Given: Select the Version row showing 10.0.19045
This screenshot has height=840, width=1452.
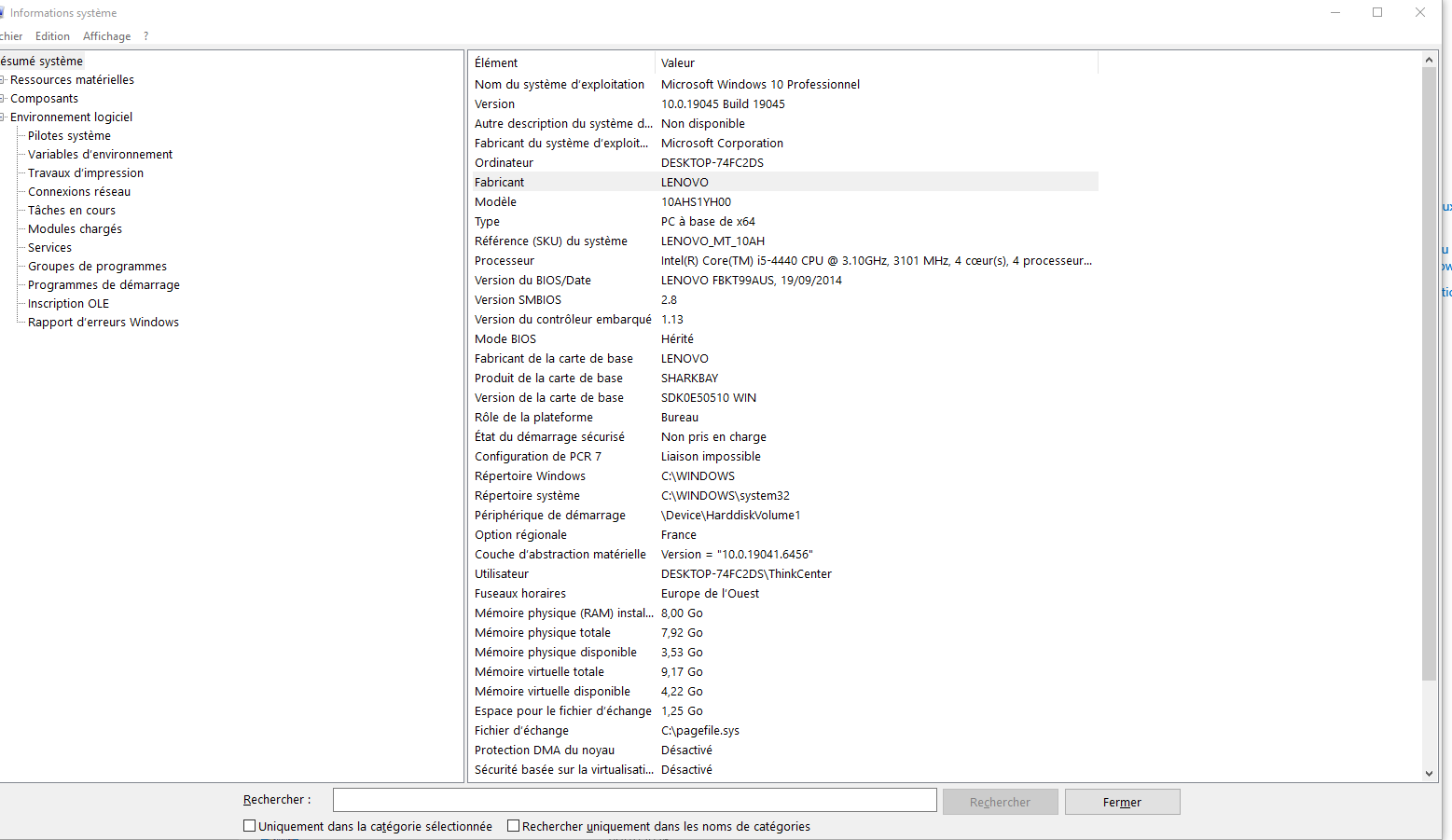Looking at the screenshot, I should 783,103.
